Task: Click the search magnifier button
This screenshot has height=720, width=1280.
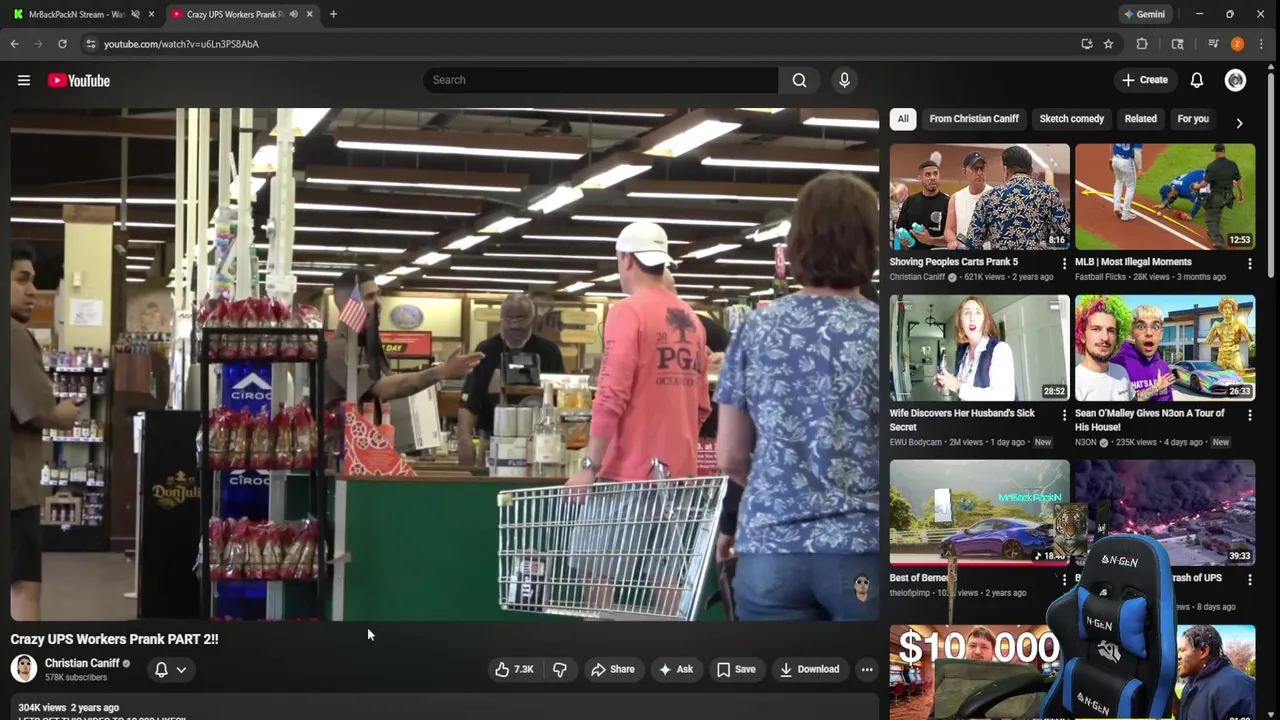Action: pyautogui.click(x=799, y=80)
